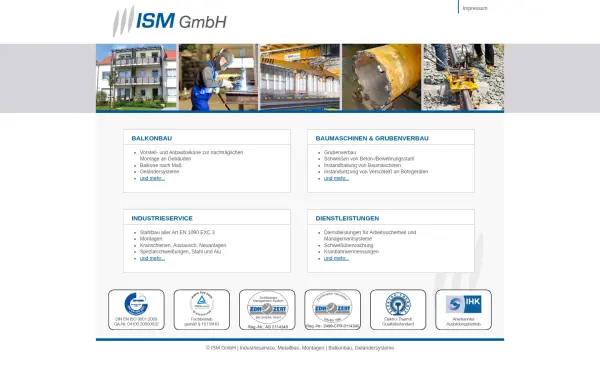Open the BAUMASCHINEN & GRUBENVERBAU heading
This screenshot has height=375, width=600.
point(372,138)
